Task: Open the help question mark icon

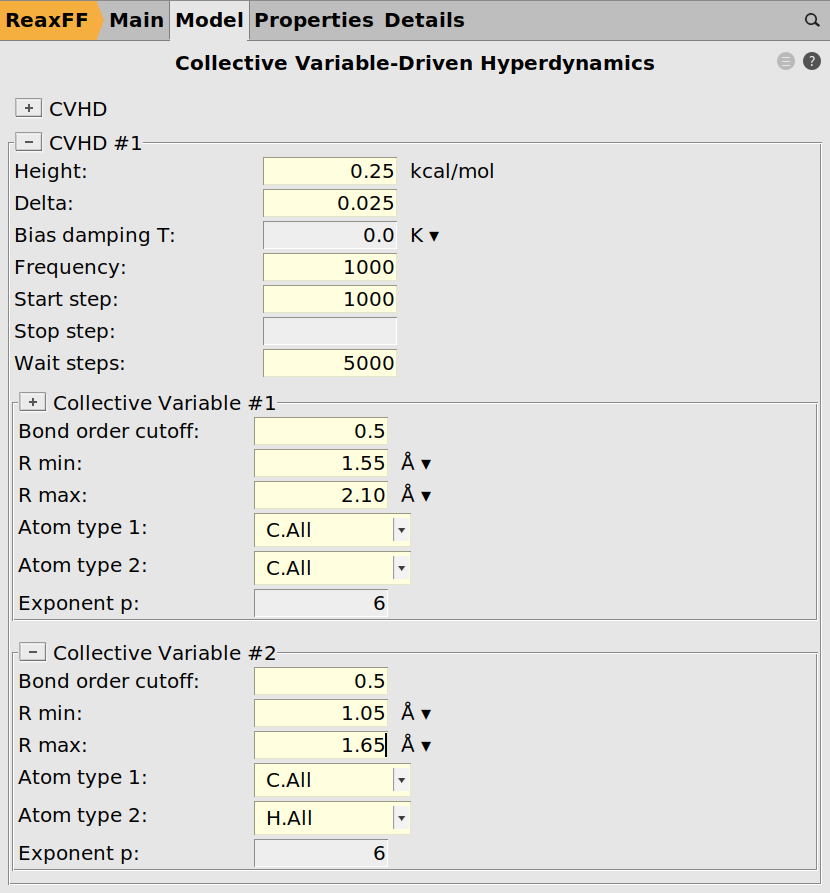Action: pos(812,62)
